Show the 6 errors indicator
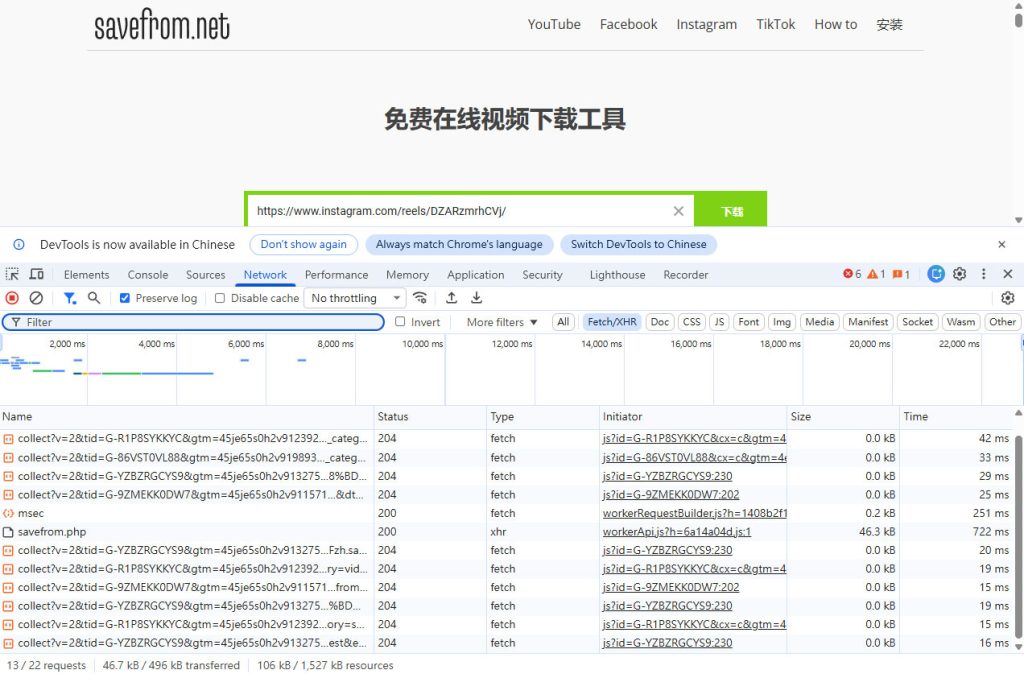Viewport: 1024px width, 674px height. pos(852,274)
